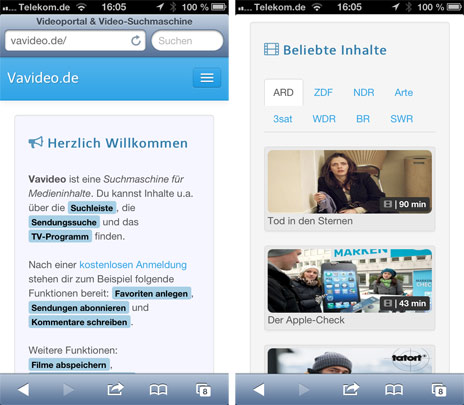
Task: Tap the Der Apple-Check title
Action: tap(306, 320)
